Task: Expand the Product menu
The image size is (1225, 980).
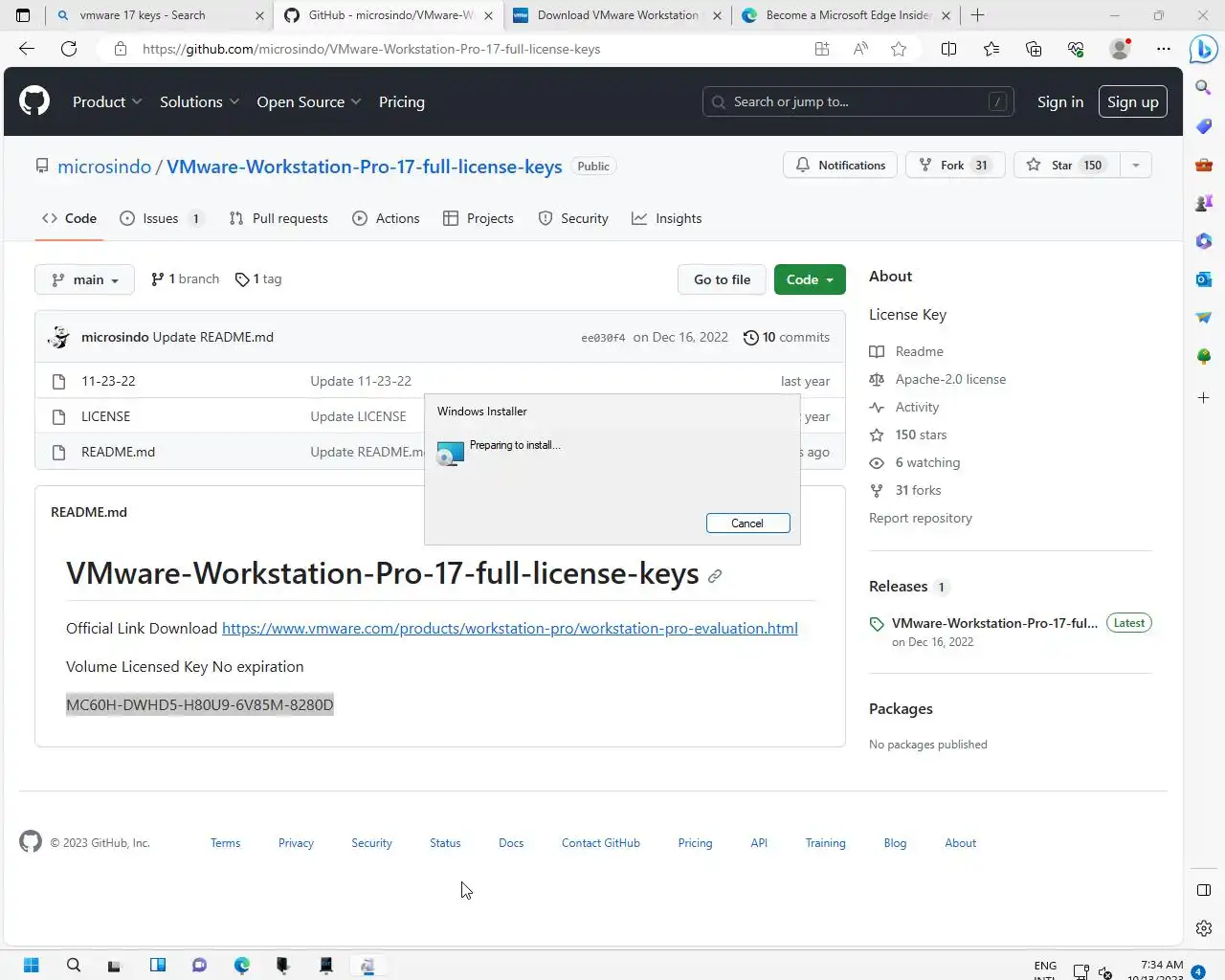Action: coord(107,101)
